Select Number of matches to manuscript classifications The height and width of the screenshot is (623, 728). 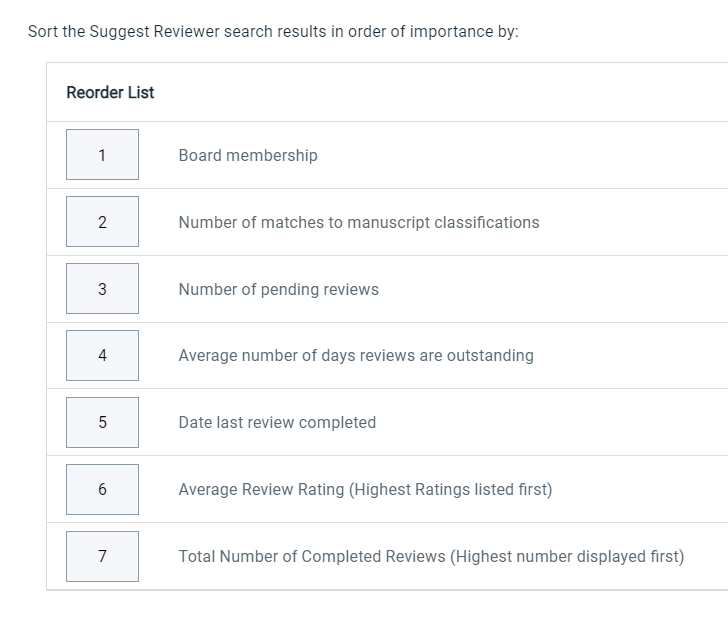pyautogui.click(x=359, y=222)
